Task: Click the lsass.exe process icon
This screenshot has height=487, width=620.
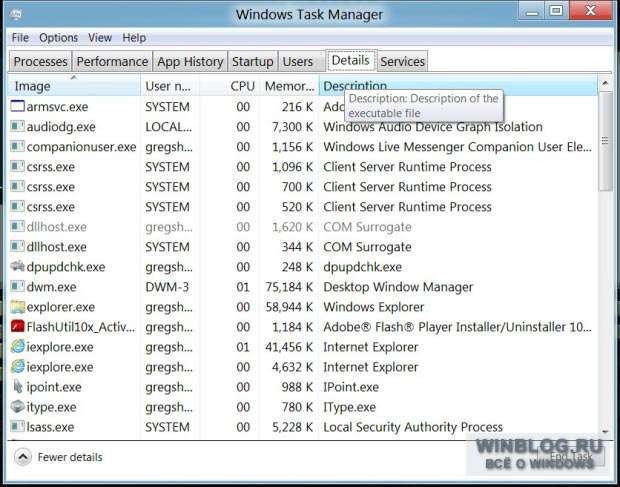Action: [17, 427]
